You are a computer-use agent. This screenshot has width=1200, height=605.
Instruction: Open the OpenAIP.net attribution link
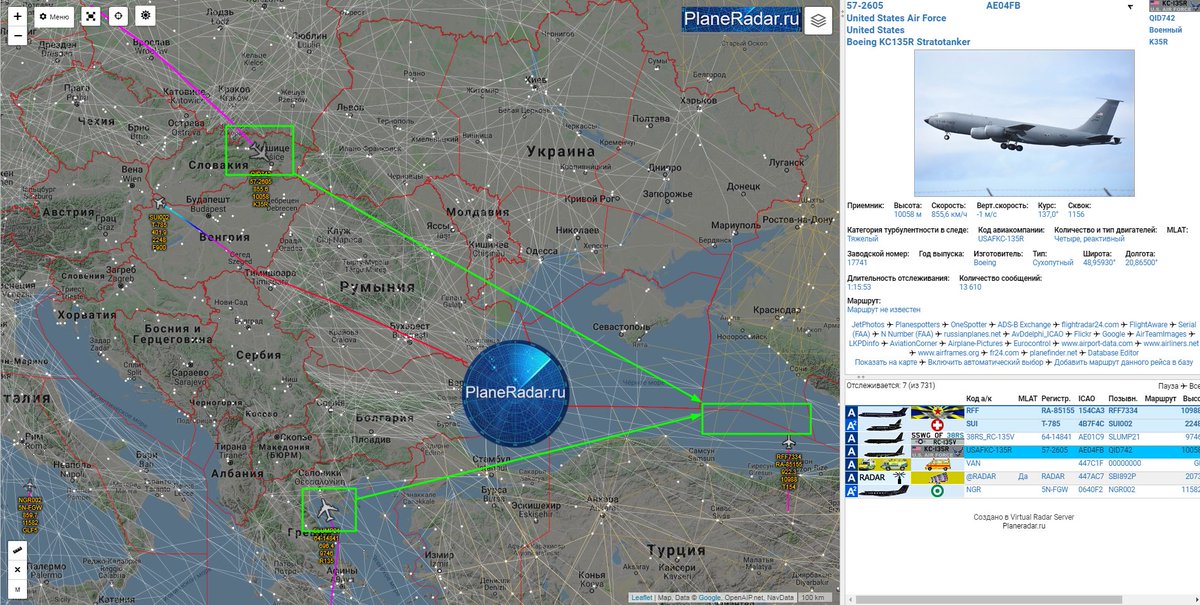pos(742,598)
